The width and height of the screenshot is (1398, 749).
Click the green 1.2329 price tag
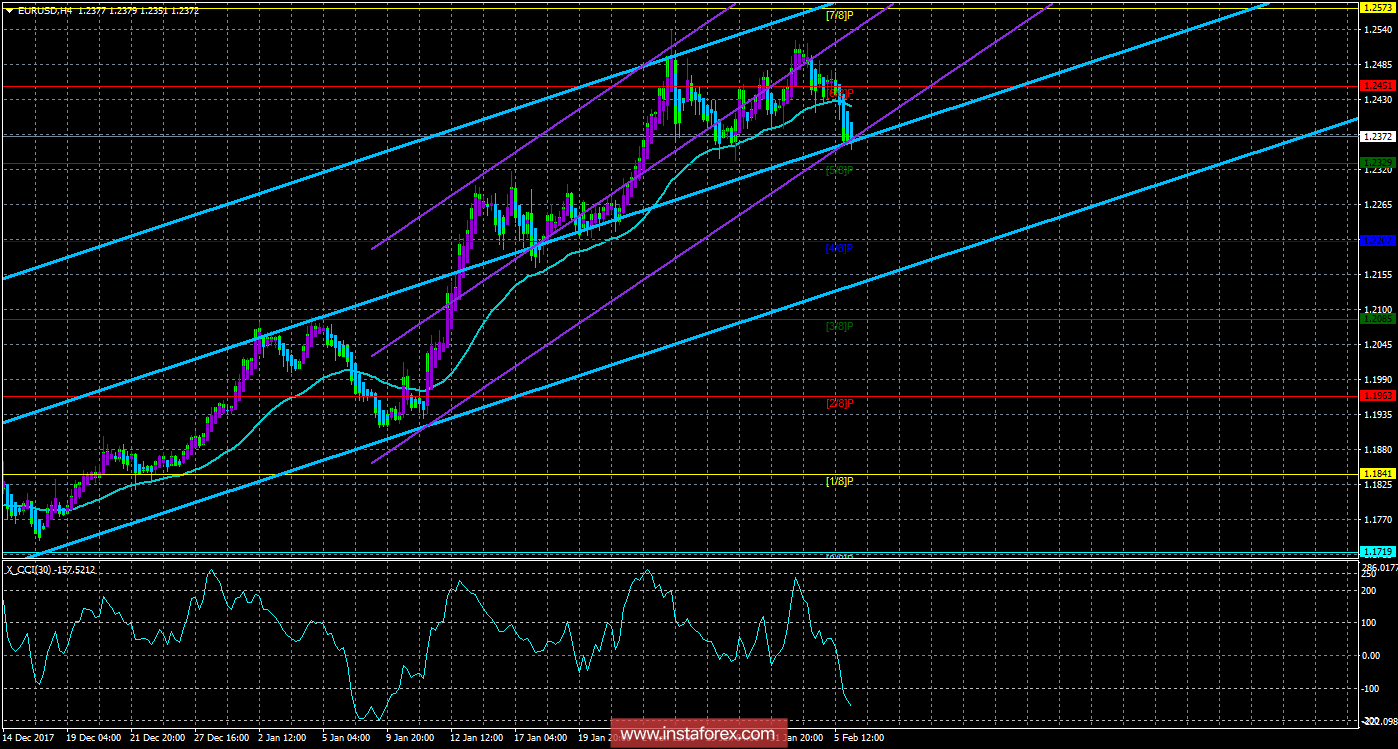pos(1377,162)
